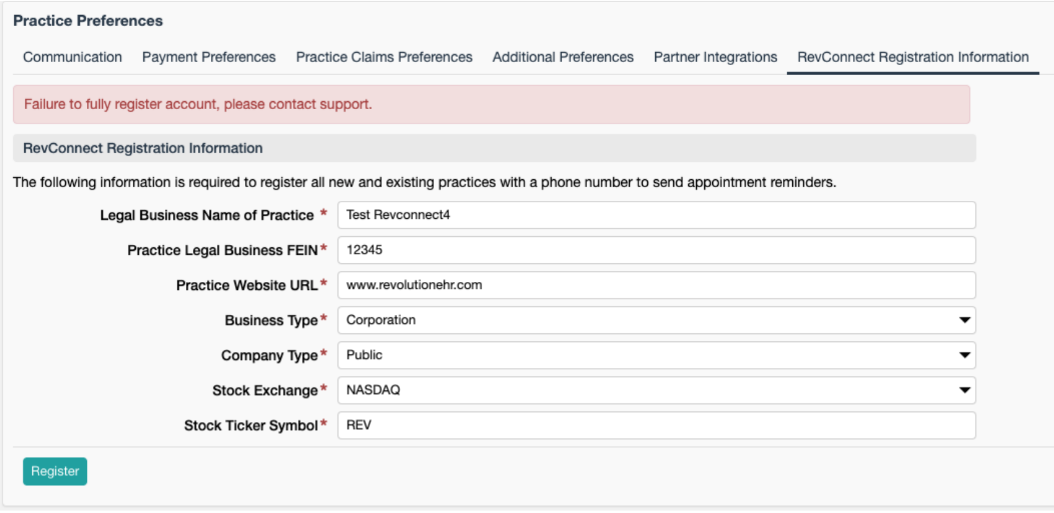1054x513 pixels.
Task: Click into the Practice Legal Business FEIN field
Action: (656, 250)
